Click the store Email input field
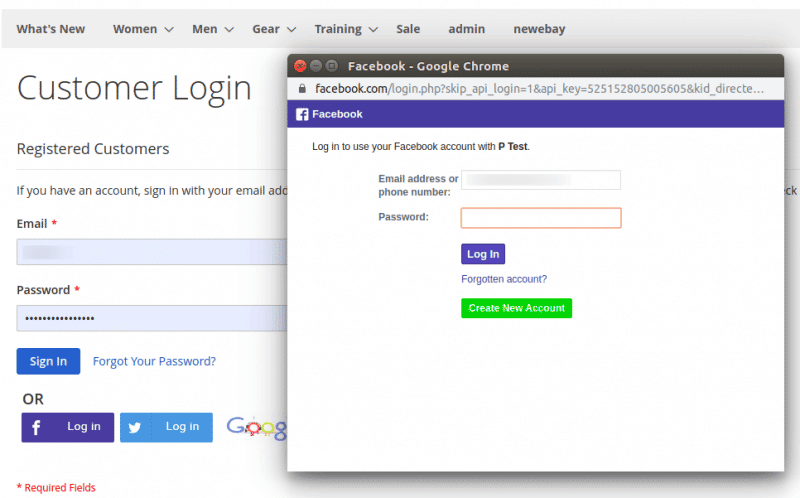The image size is (800, 498). click(x=152, y=252)
